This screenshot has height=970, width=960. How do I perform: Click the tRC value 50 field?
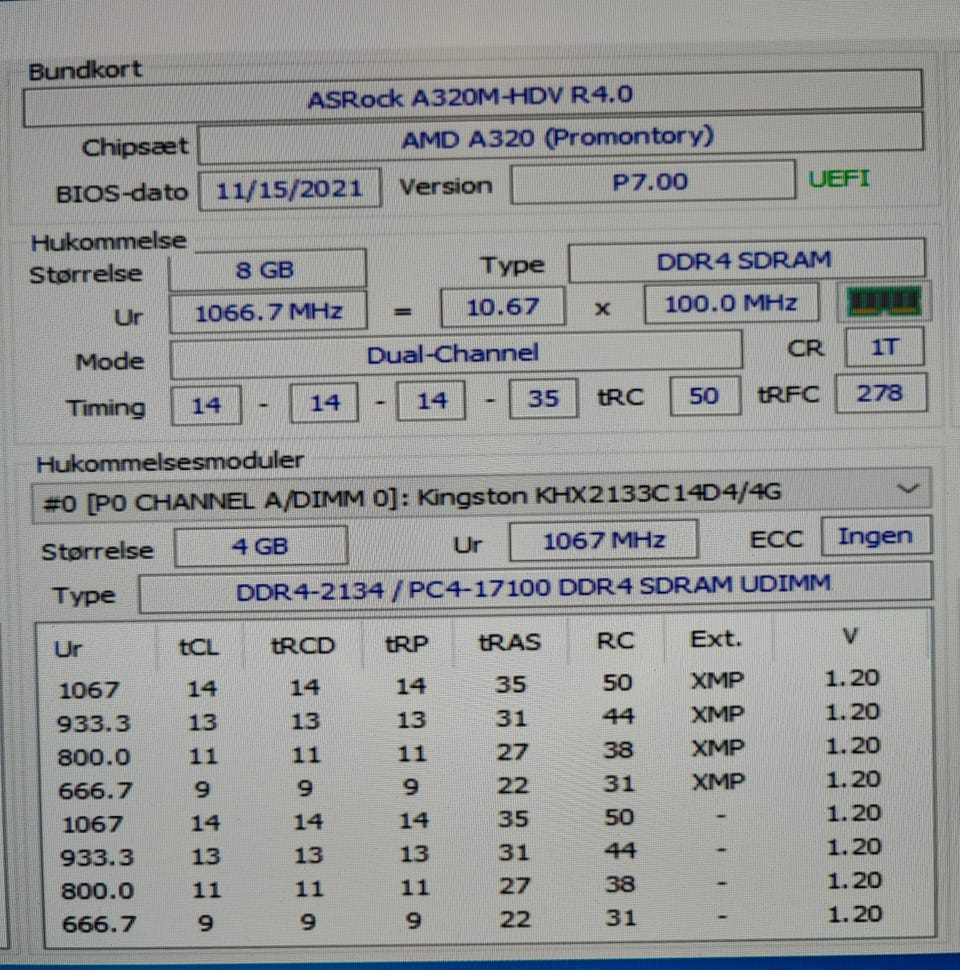705,396
